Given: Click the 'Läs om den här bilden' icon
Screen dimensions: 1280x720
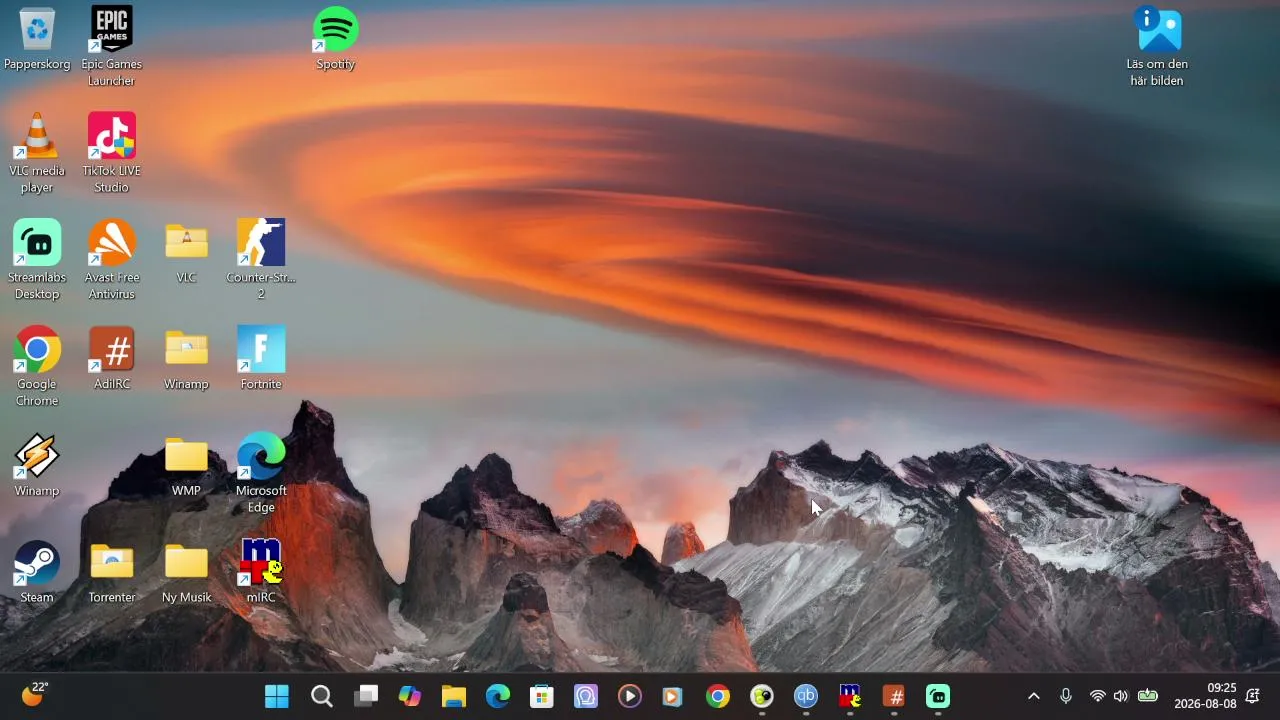Looking at the screenshot, I should (1158, 46).
